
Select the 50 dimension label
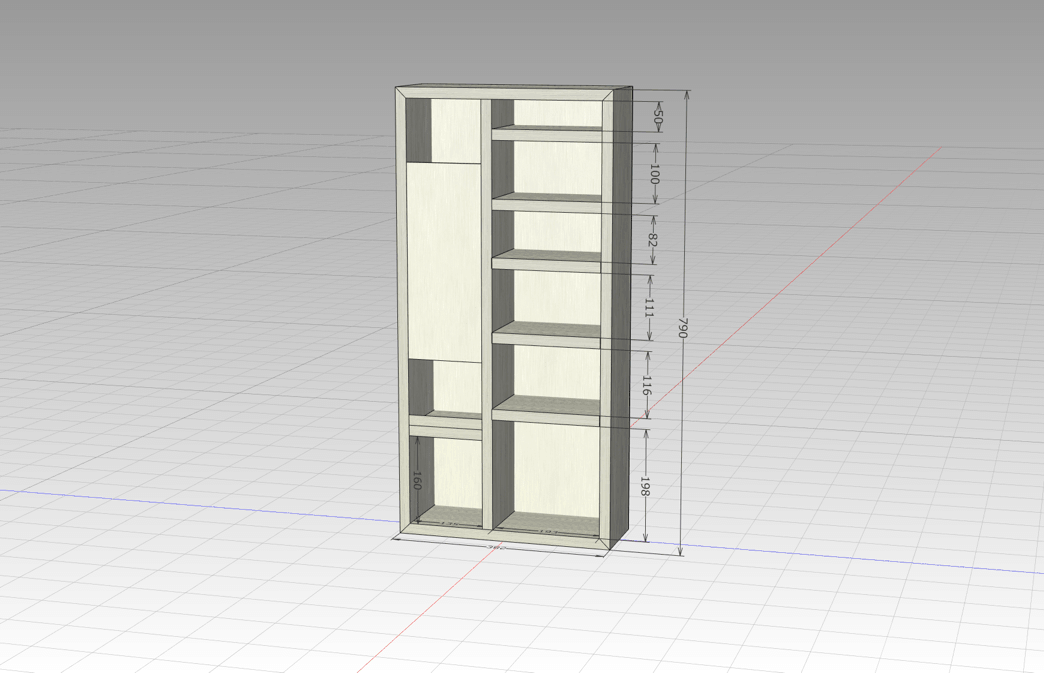(x=658, y=118)
